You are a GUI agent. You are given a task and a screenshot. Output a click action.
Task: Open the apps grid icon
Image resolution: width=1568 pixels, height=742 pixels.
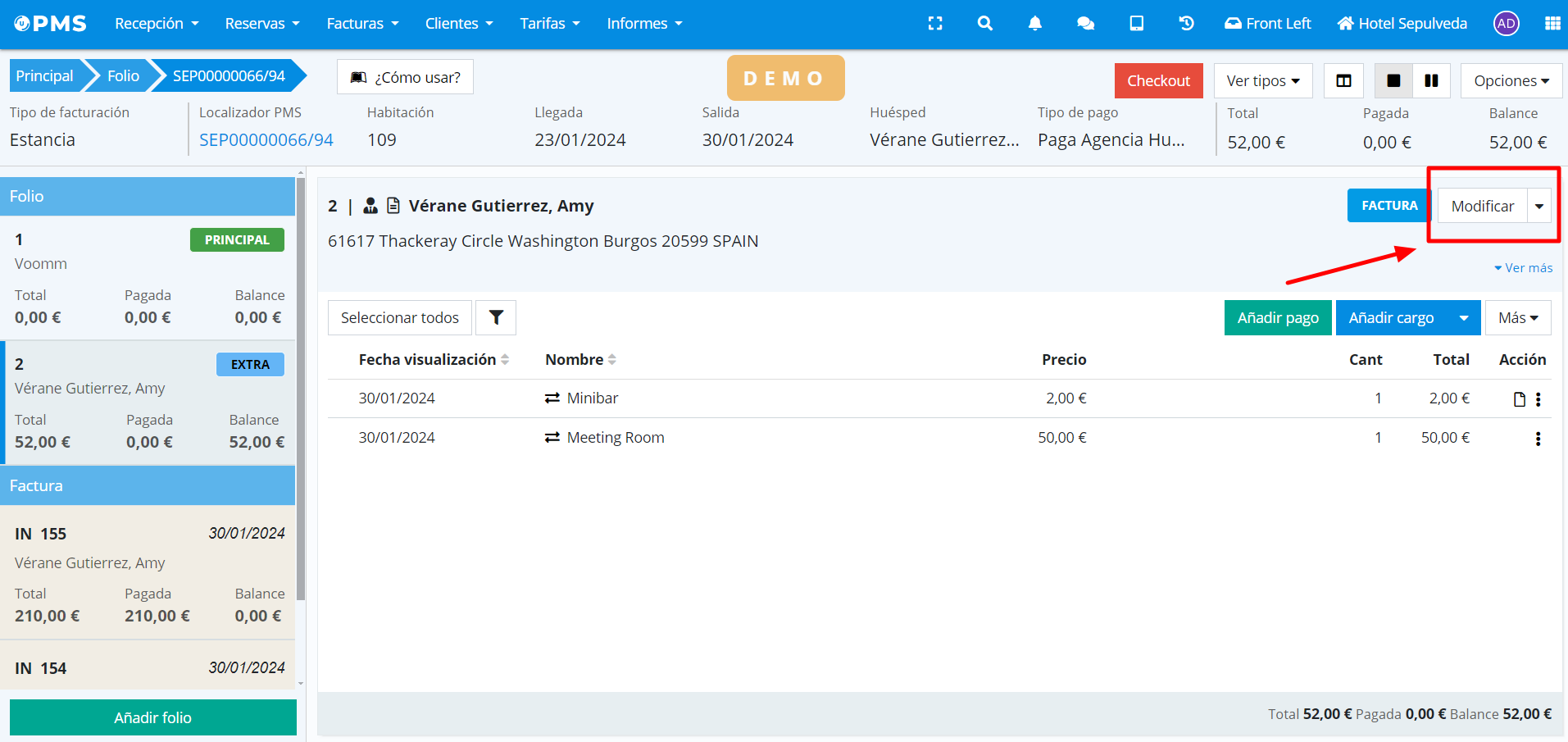point(1552,24)
